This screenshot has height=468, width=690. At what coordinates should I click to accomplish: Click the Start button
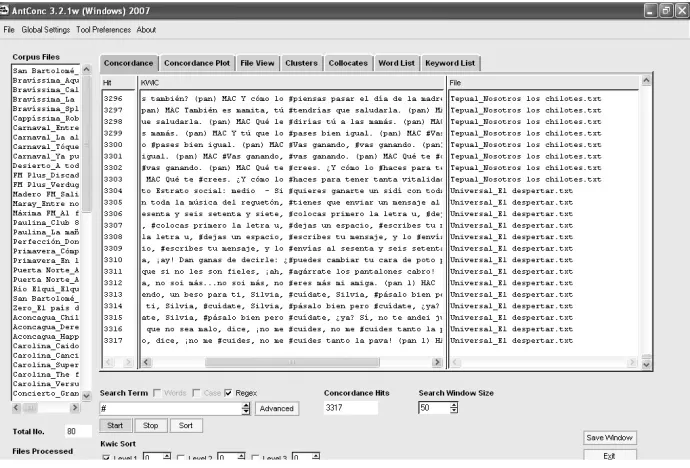click(115, 425)
